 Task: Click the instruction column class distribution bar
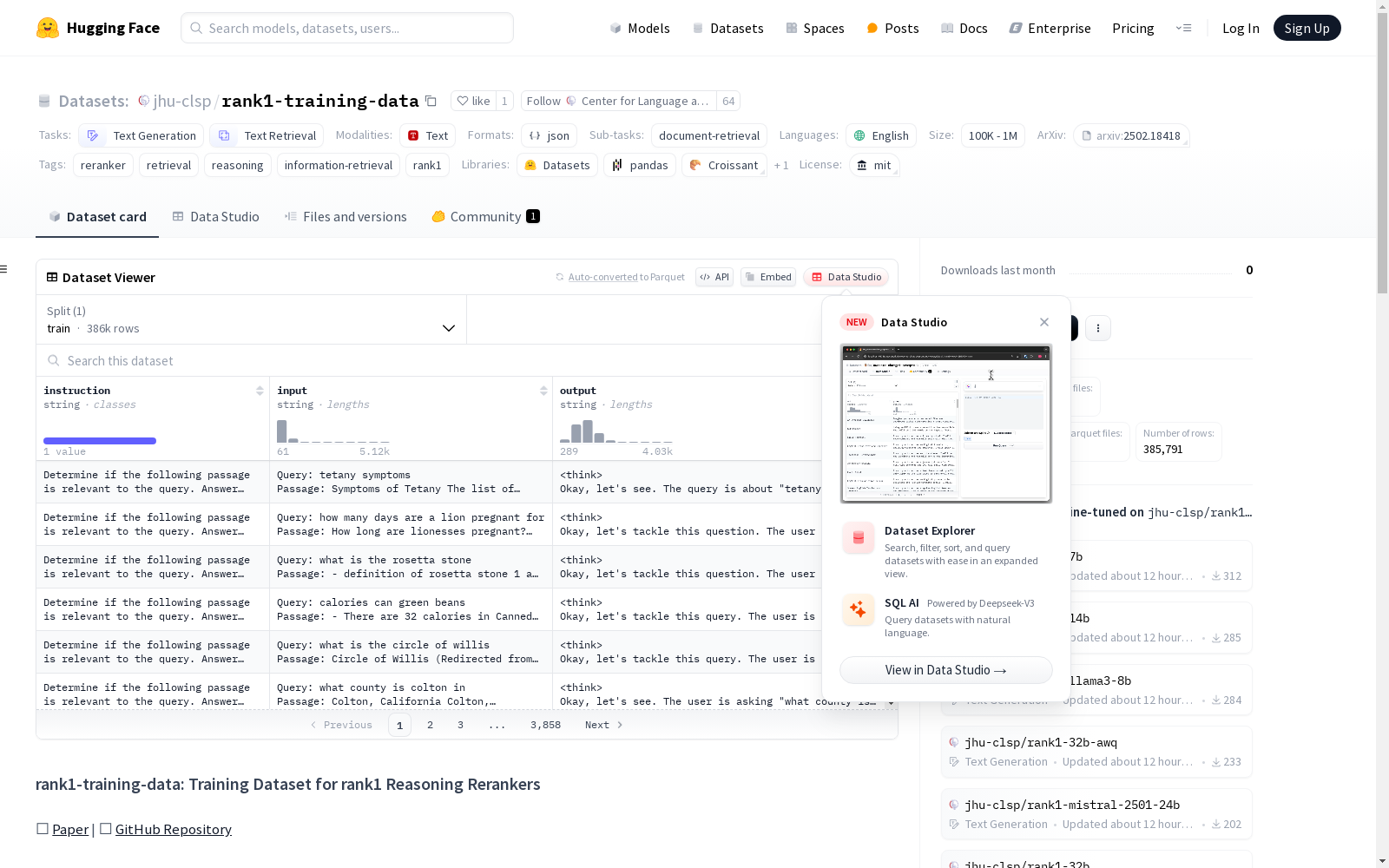(100, 441)
